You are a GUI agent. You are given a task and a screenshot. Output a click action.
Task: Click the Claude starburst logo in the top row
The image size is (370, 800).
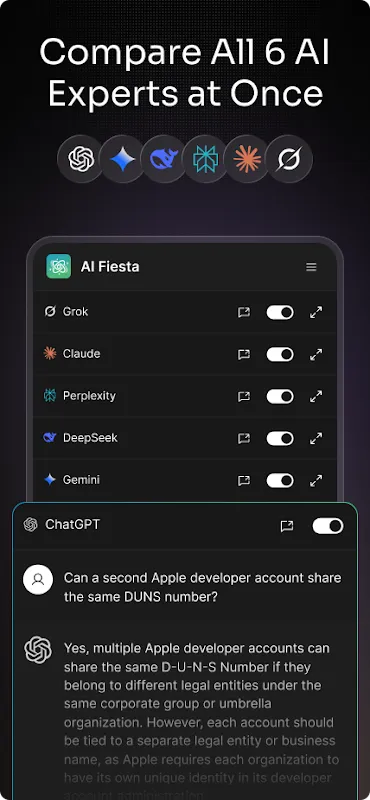click(x=247, y=159)
